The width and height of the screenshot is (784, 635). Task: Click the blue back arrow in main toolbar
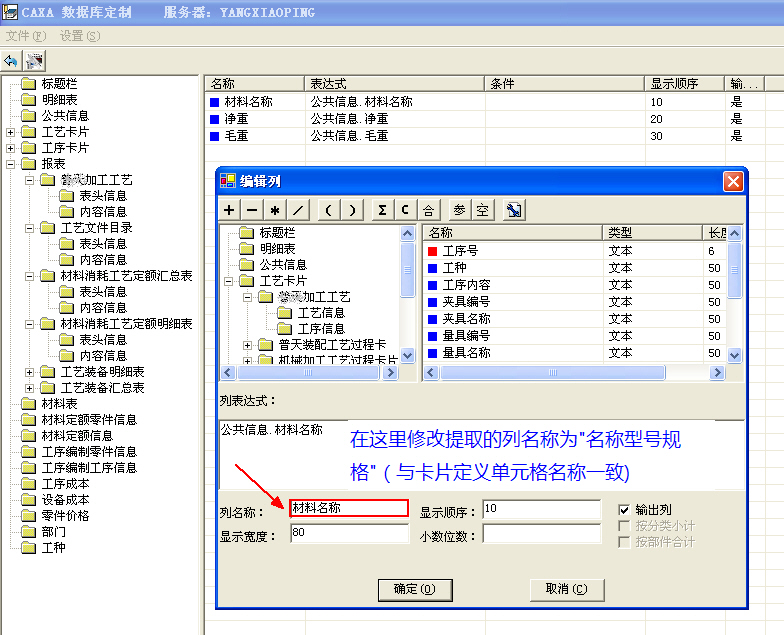pos(12,61)
